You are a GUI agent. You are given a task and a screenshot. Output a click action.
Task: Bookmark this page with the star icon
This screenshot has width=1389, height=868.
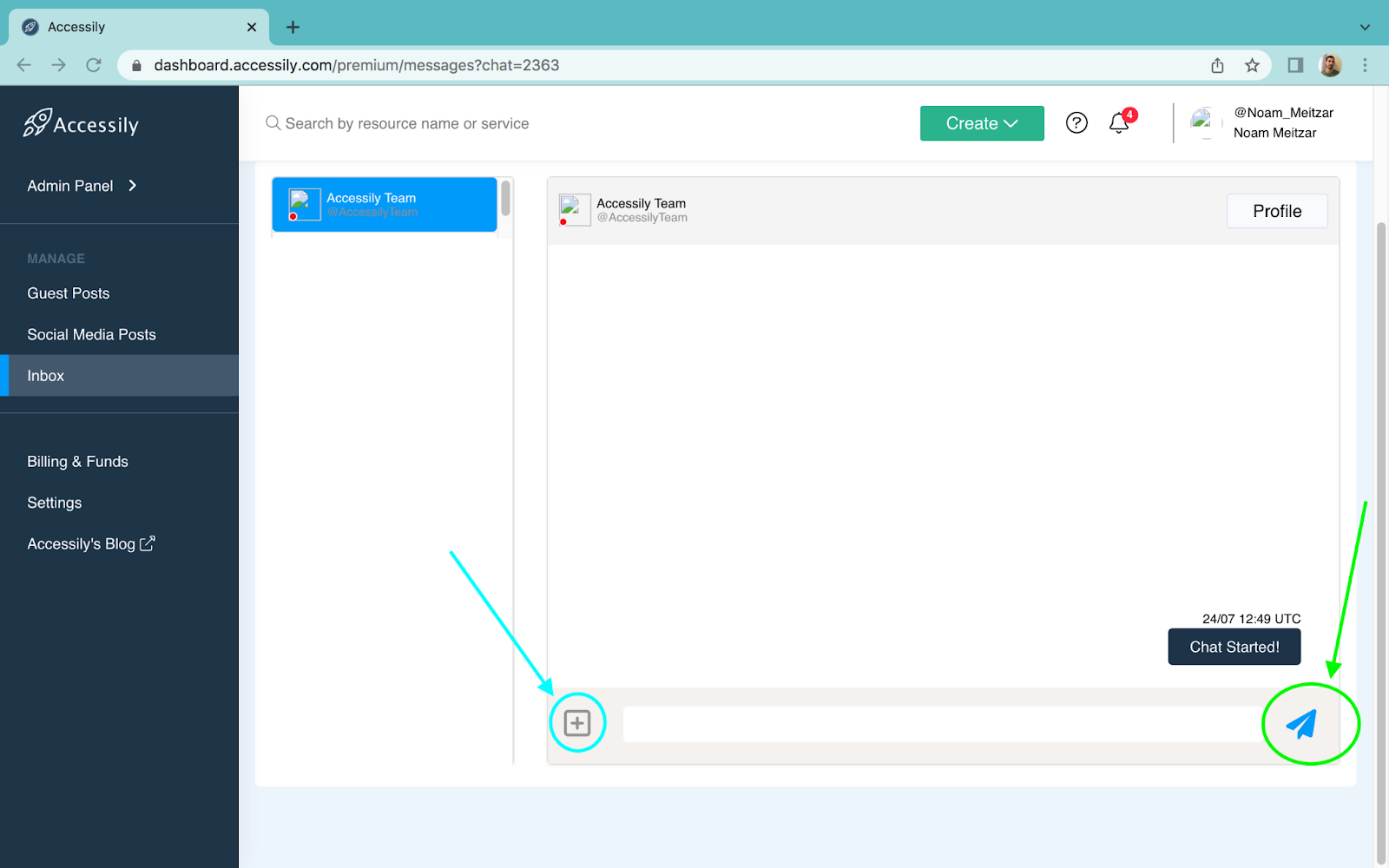1252,65
